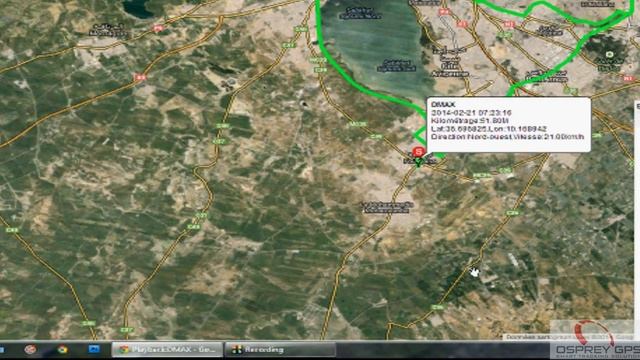The height and width of the screenshot is (360, 640).
Task: Click the Direction Nord-ouest Vitesse line
Action: (508, 137)
